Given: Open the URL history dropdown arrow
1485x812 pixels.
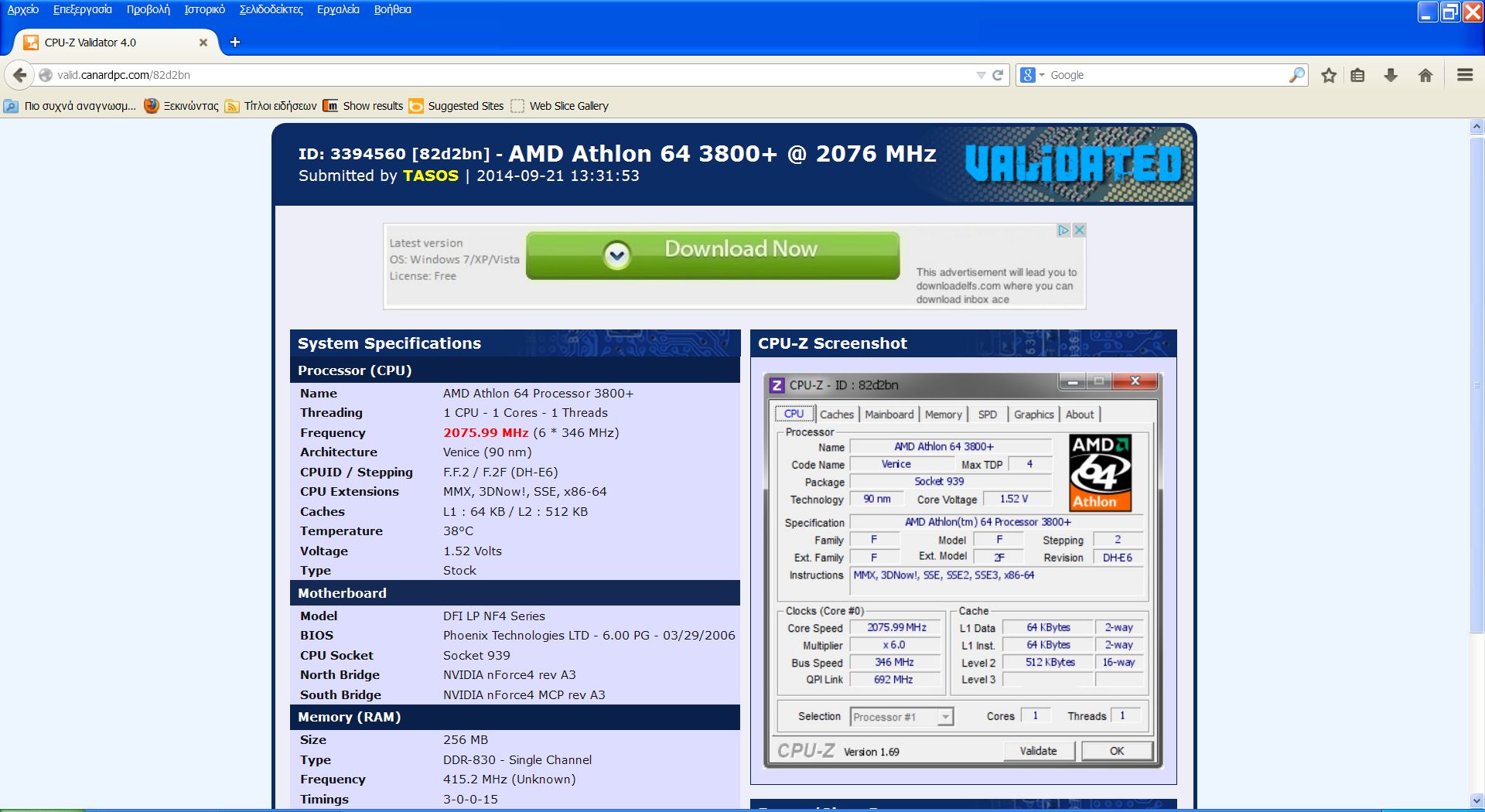Looking at the screenshot, I should (981, 75).
